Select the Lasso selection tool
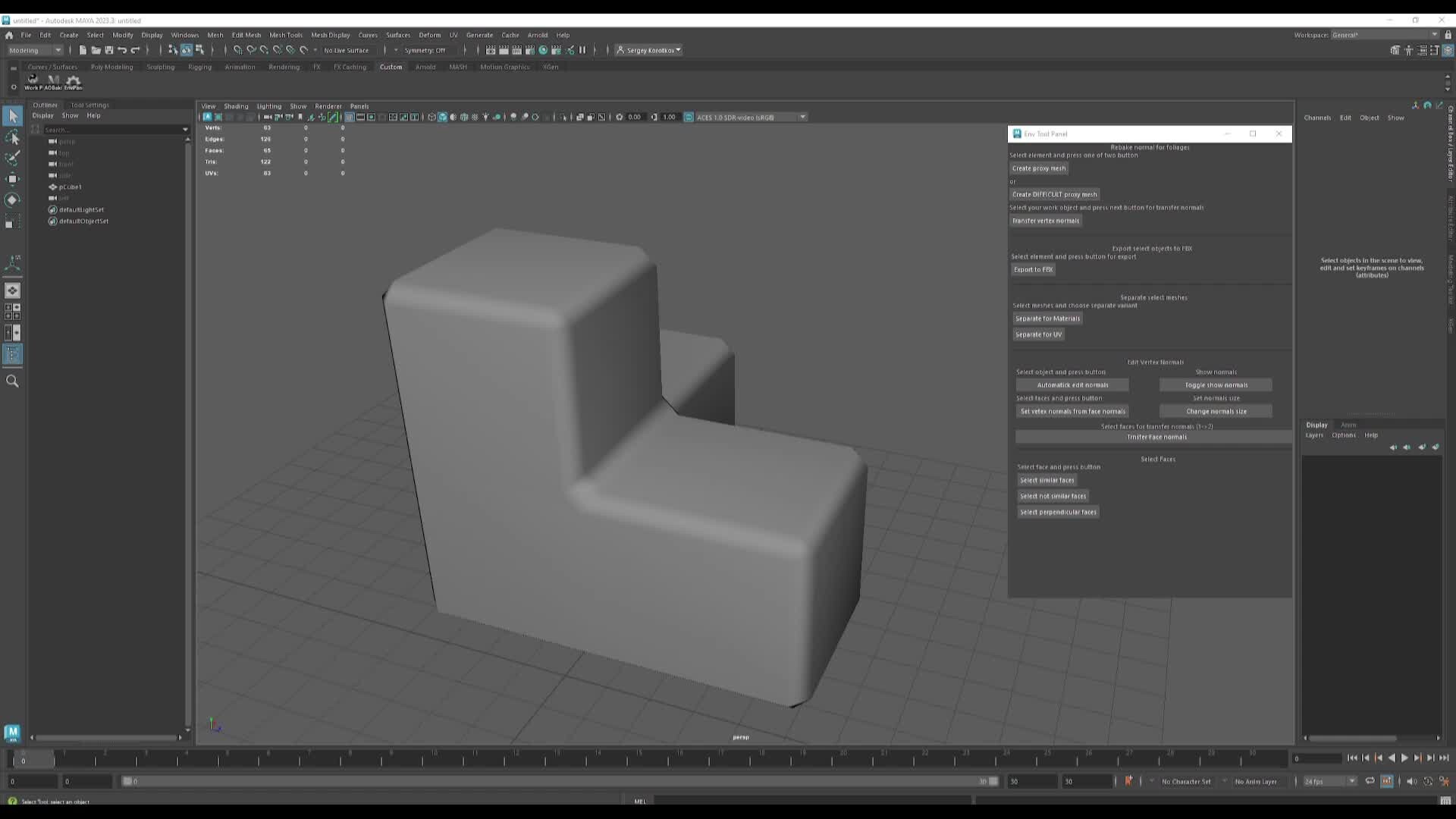The width and height of the screenshot is (1456, 819). pos(12,138)
